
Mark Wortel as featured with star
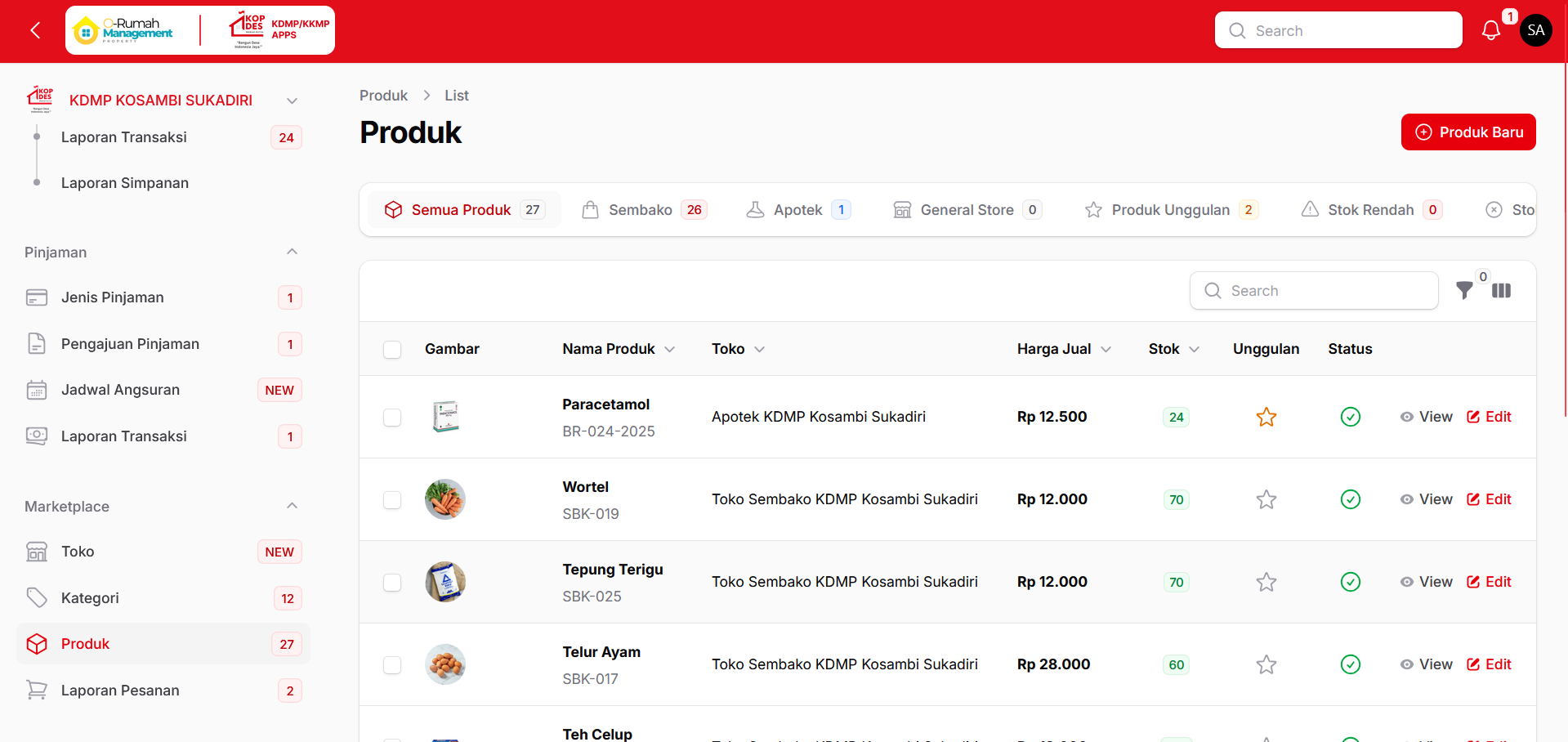1266,499
